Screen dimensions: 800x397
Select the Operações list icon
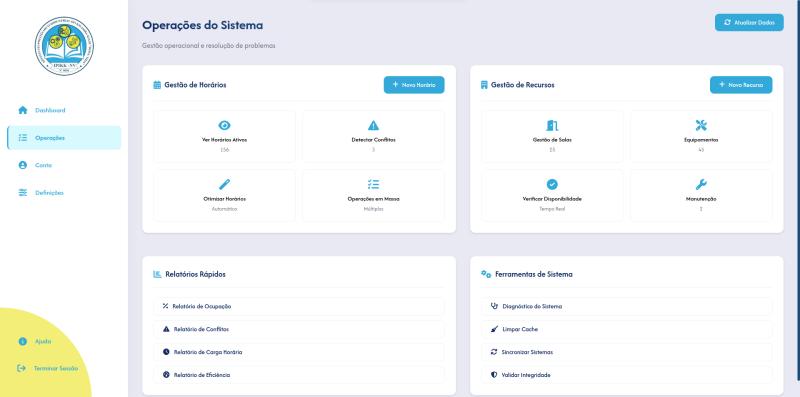pyautogui.click(x=22, y=138)
